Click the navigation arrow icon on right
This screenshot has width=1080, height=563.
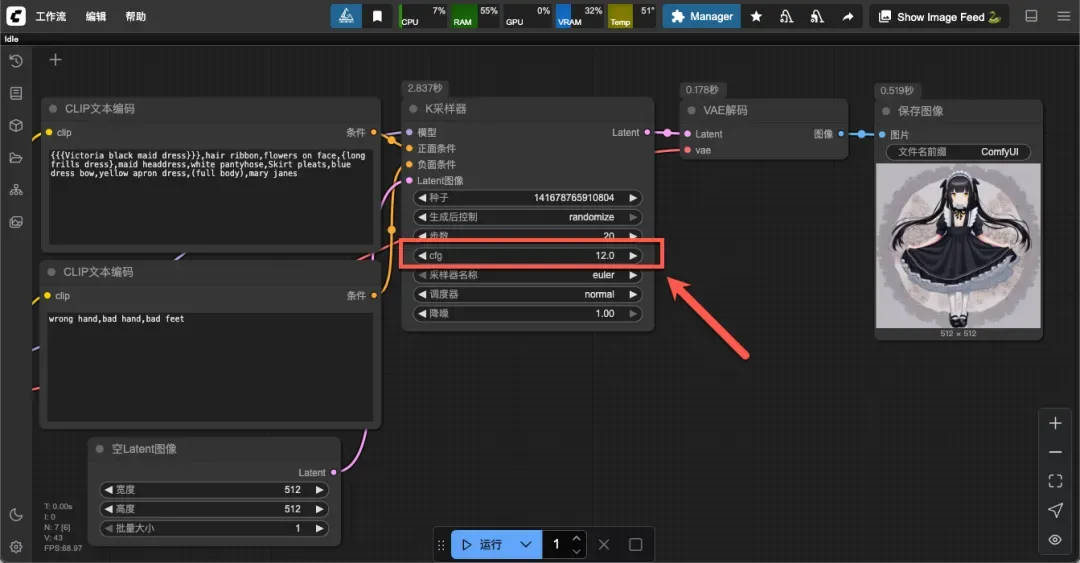click(1055, 510)
